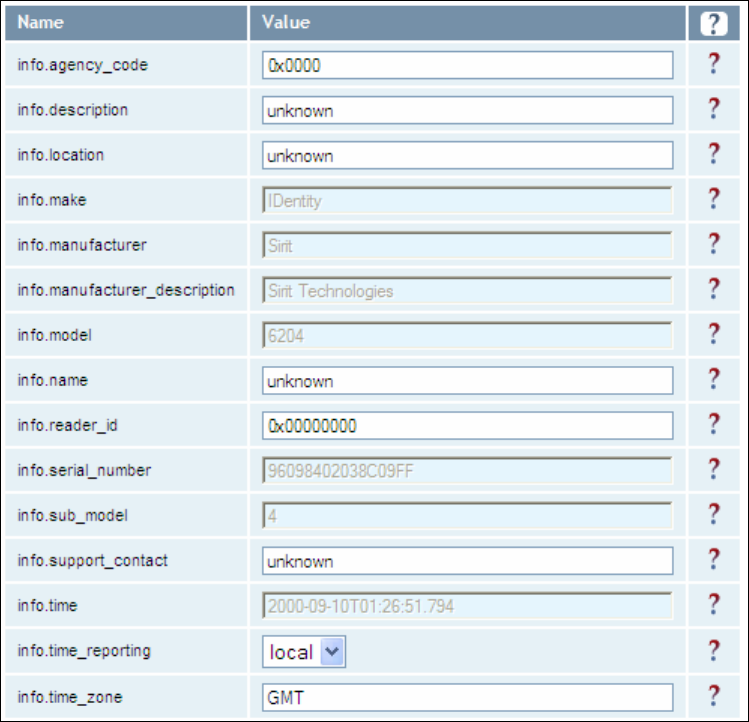The image size is (749, 722).
Task: Click the info.model label
Action: point(54,335)
